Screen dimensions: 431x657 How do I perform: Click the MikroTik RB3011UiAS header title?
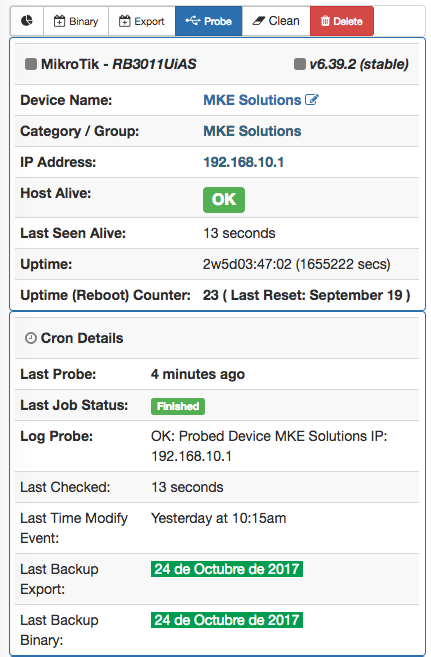(x=119, y=64)
